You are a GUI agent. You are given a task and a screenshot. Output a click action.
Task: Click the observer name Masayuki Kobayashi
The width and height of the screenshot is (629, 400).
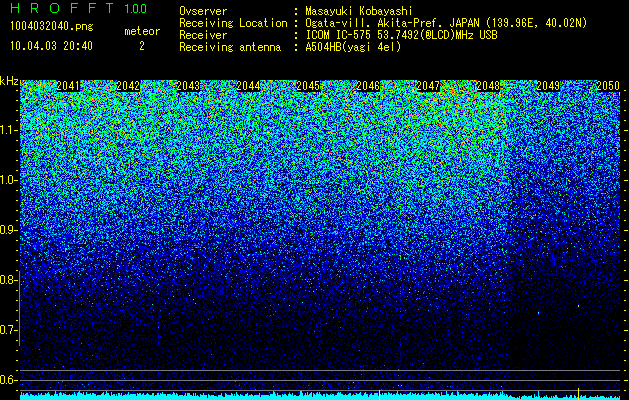pos(359,12)
